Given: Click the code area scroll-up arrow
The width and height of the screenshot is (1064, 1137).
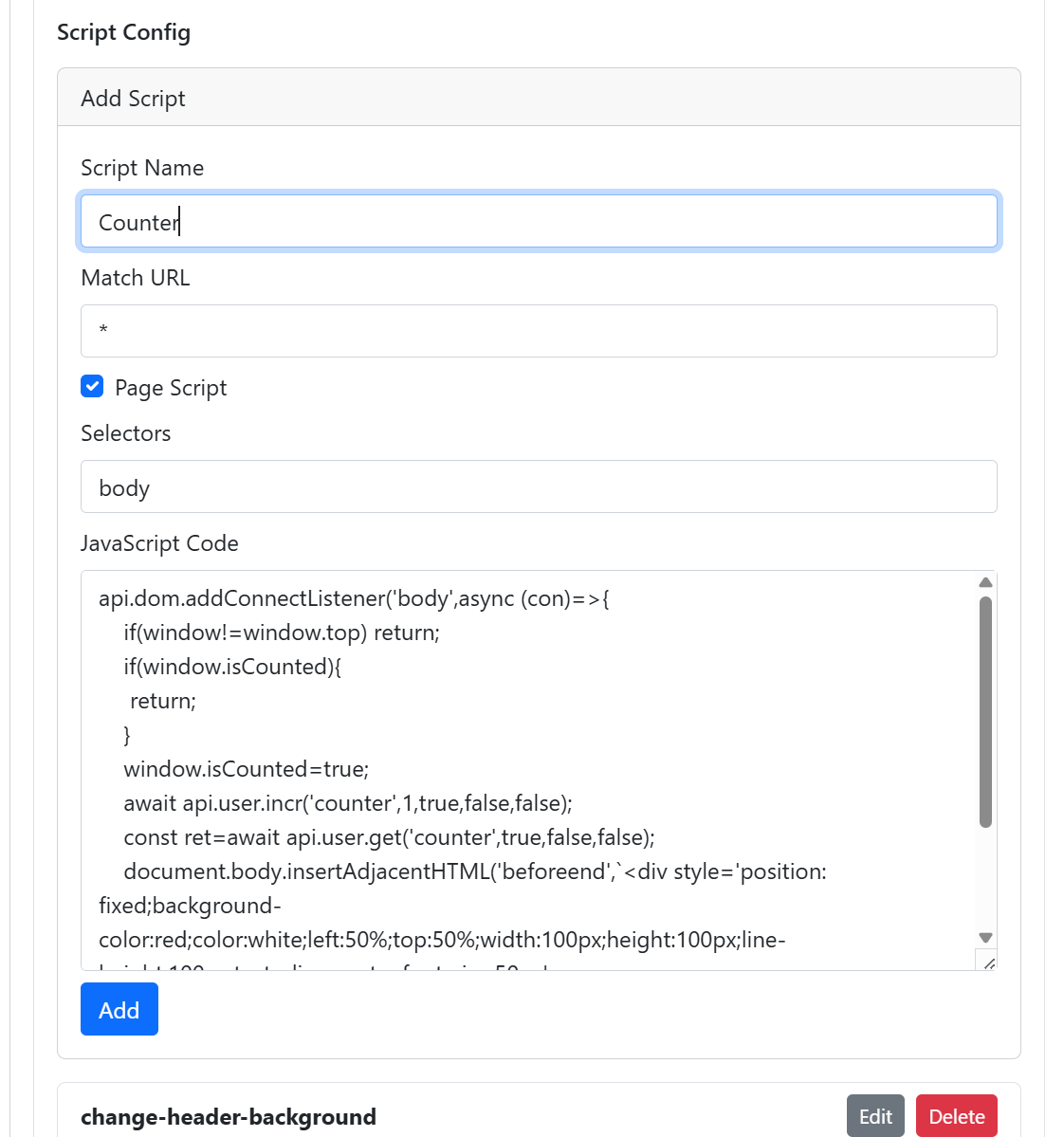Looking at the screenshot, I should [985, 582].
